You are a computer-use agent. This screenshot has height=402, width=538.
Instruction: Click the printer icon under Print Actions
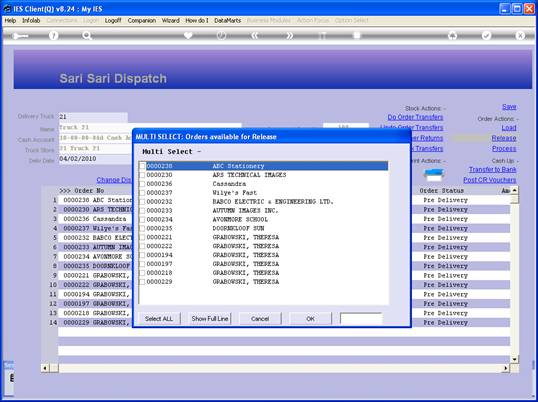click(433, 175)
